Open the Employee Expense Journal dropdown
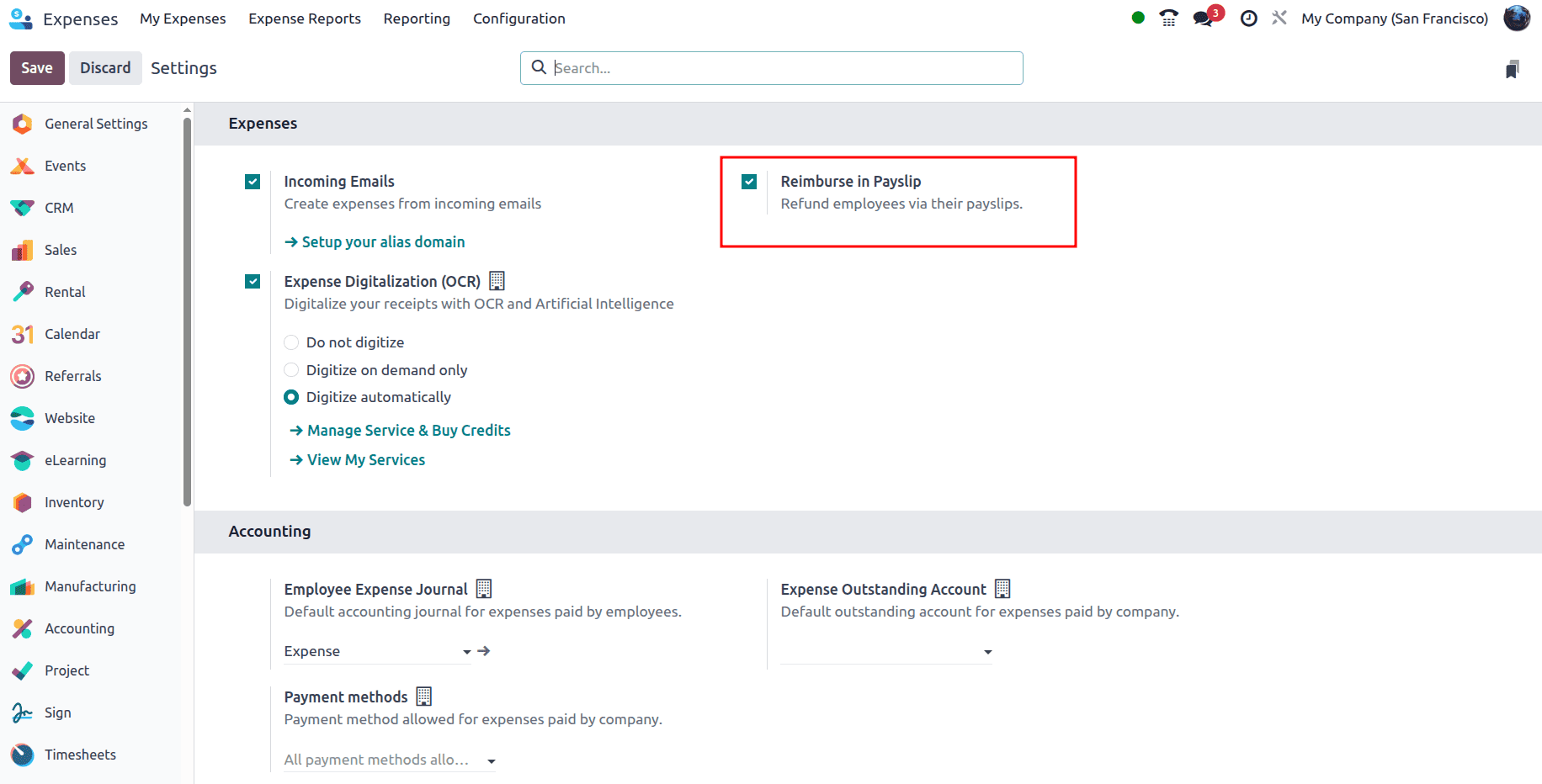Image resolution: width=1542 pixels, height=784 pixels. (465, 651)
